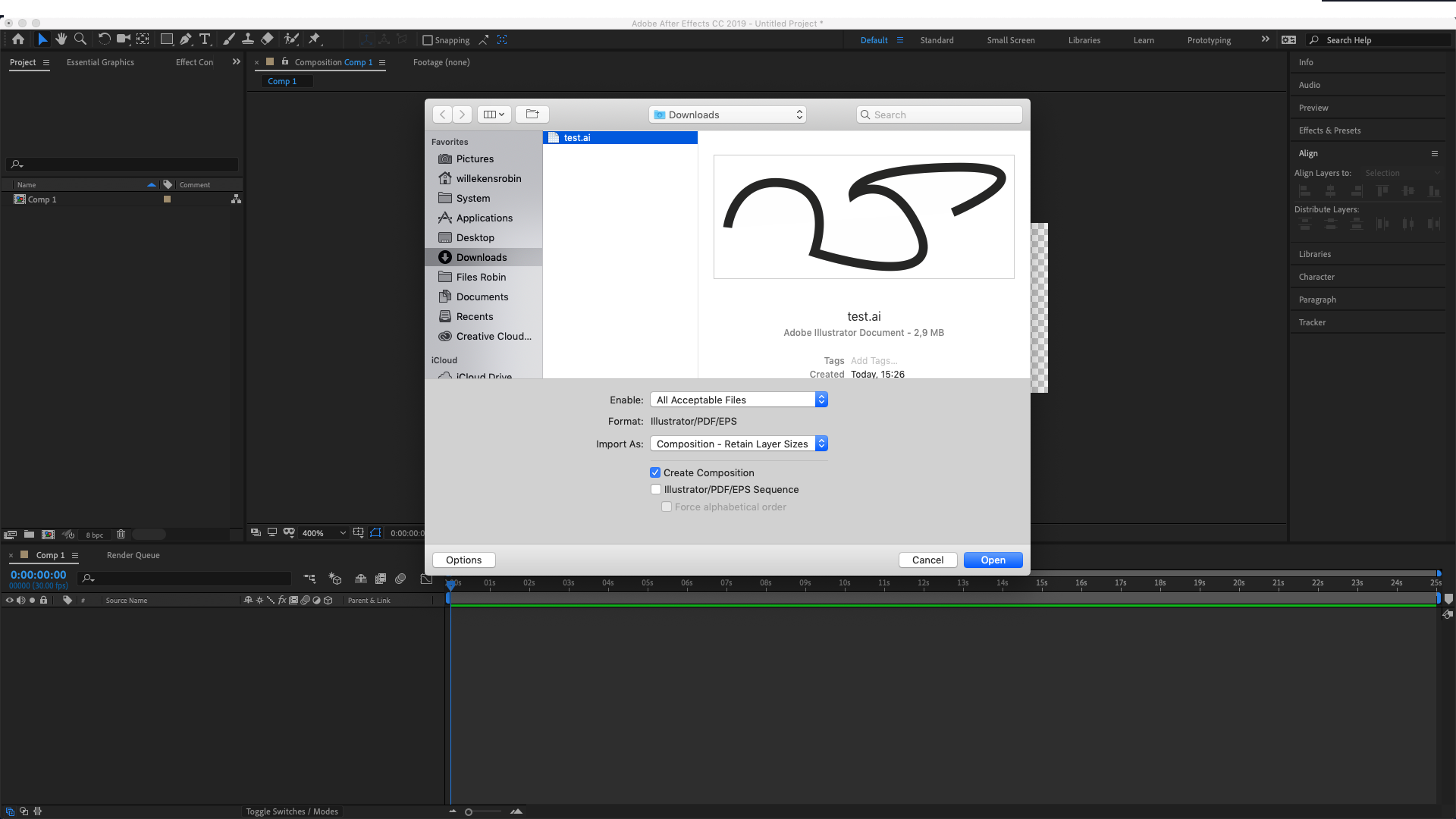
Task: Select the Type tool
Action: click(205, 39)
